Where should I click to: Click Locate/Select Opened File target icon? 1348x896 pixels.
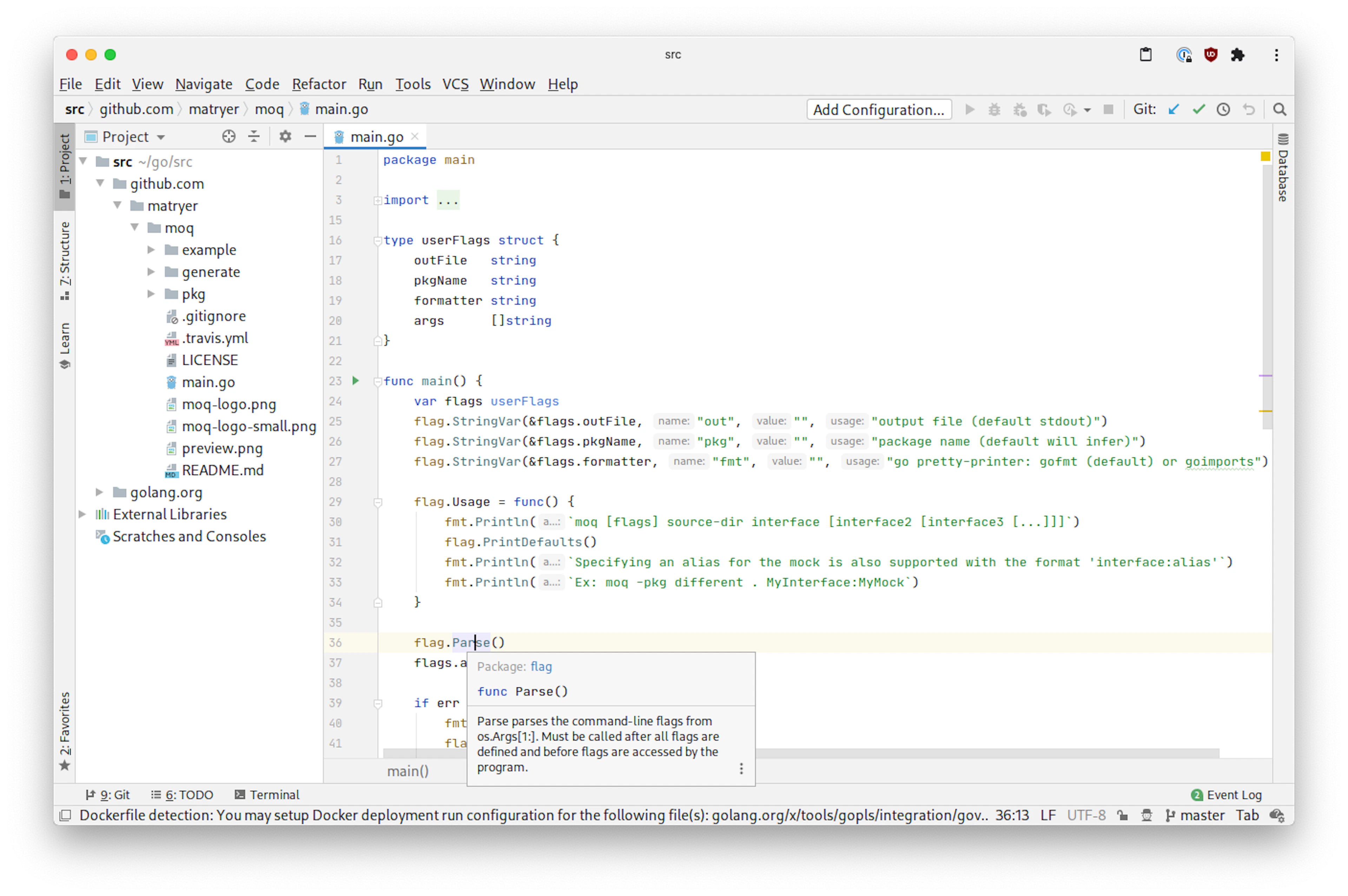pyautogui.click(x=229, y=137)
